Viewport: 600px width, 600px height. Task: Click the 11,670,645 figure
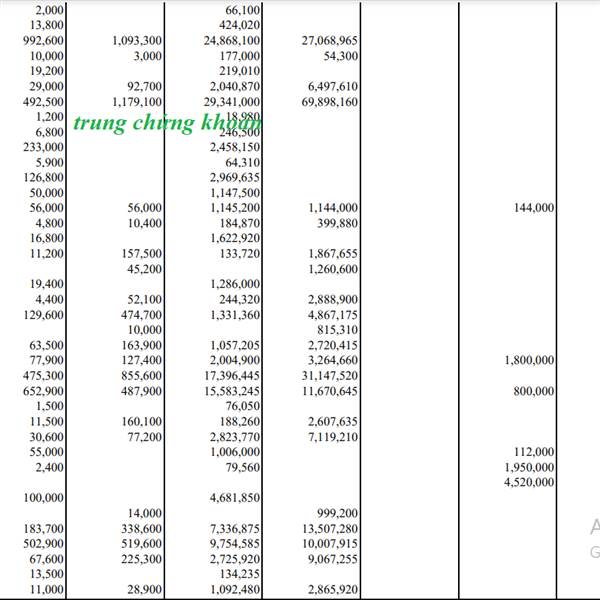330,391
